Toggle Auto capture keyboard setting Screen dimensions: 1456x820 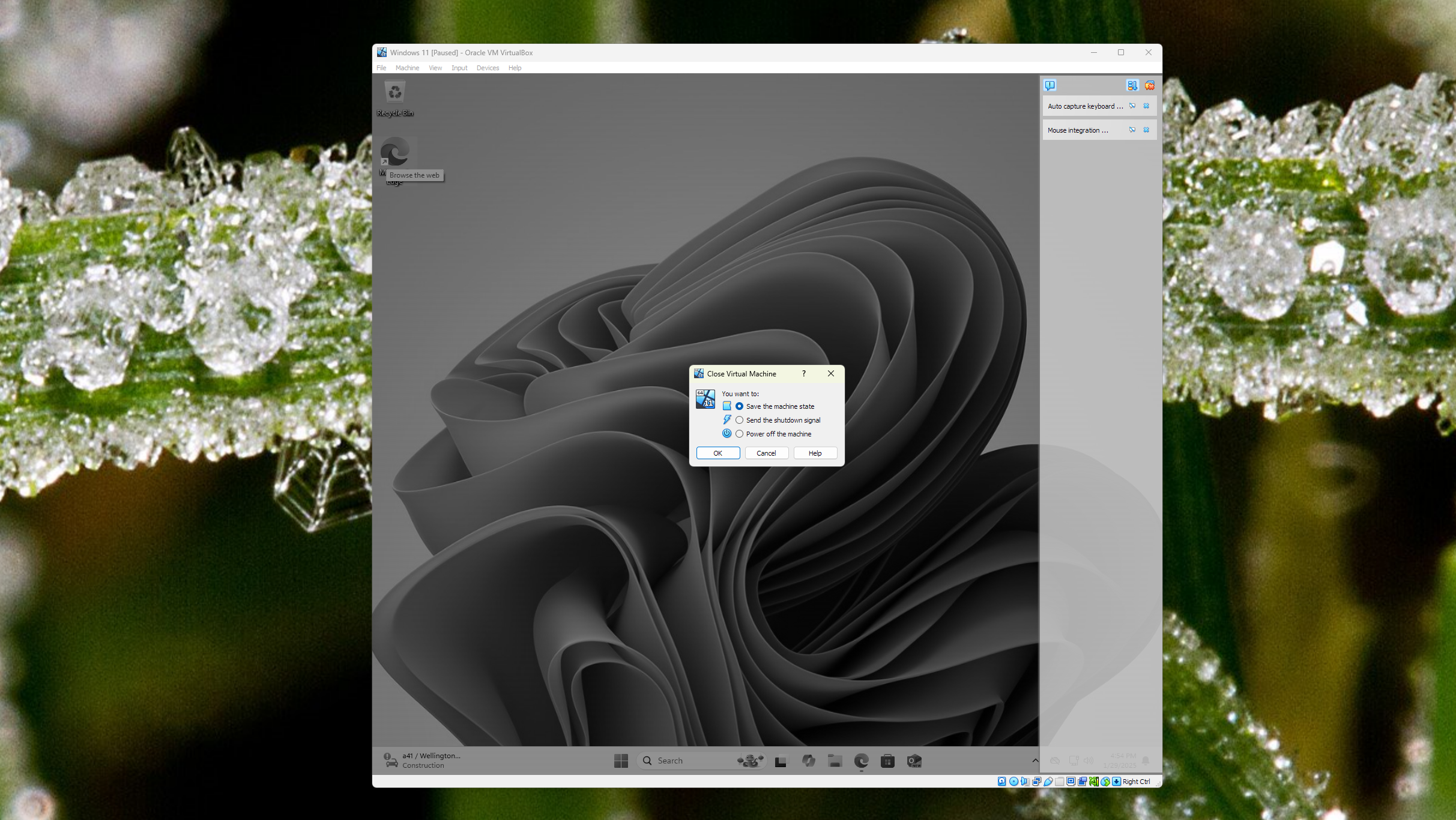pyautogui.click(x=1131, y=106)
